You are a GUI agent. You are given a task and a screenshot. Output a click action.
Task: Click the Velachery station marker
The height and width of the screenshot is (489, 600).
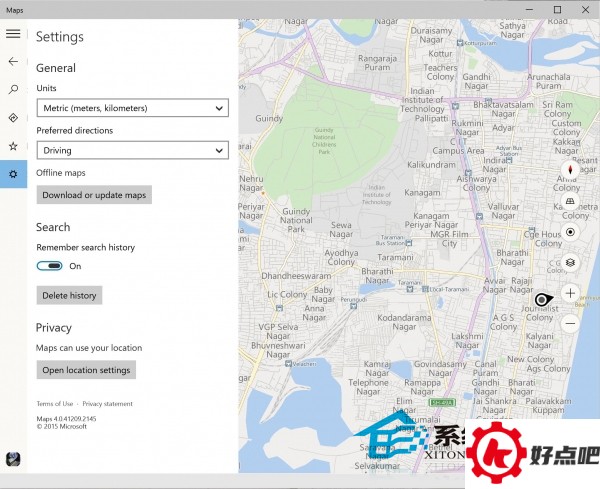[x=289, y=363]
